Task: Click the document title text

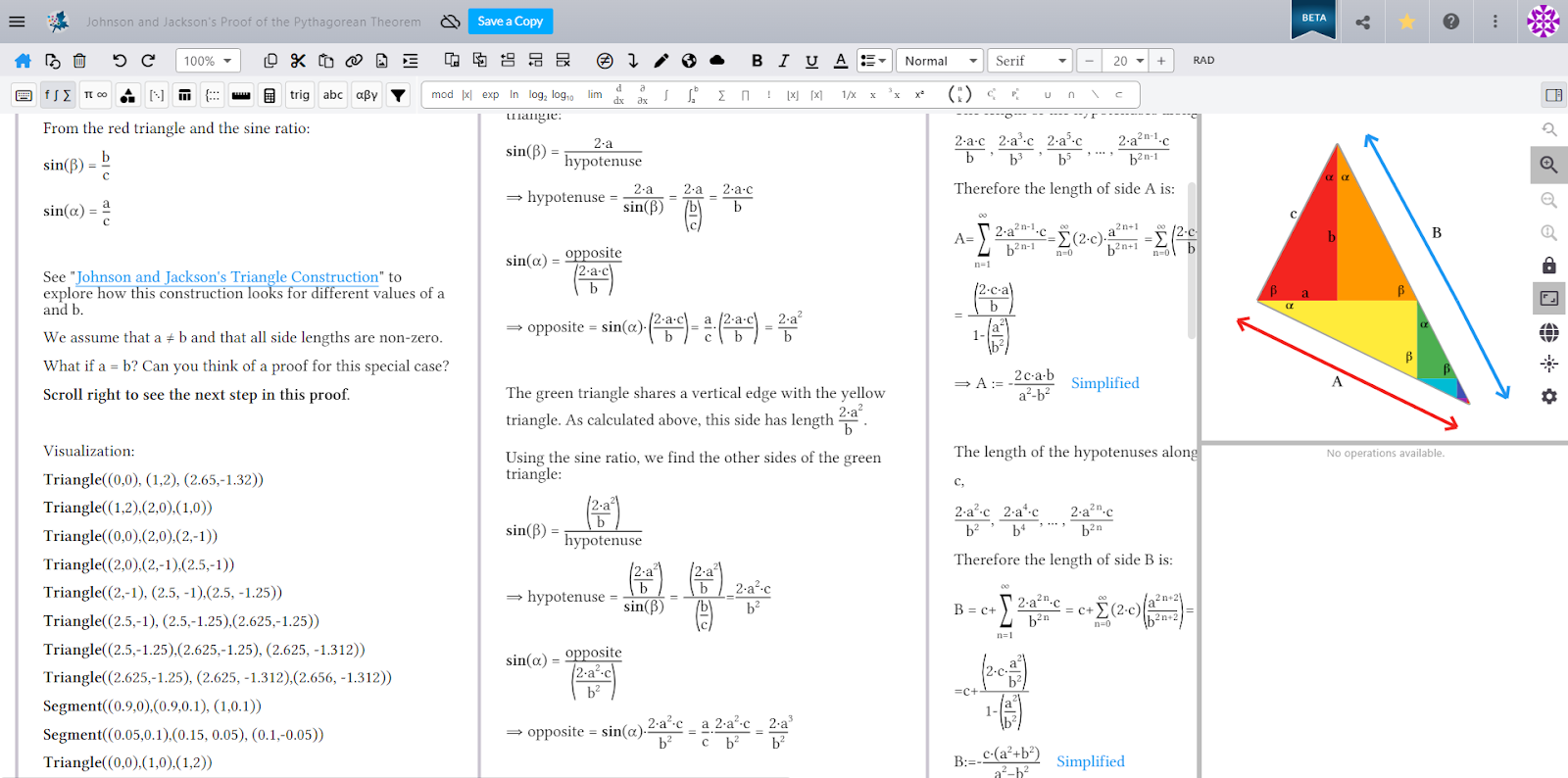Action: (x=253, y=22)
